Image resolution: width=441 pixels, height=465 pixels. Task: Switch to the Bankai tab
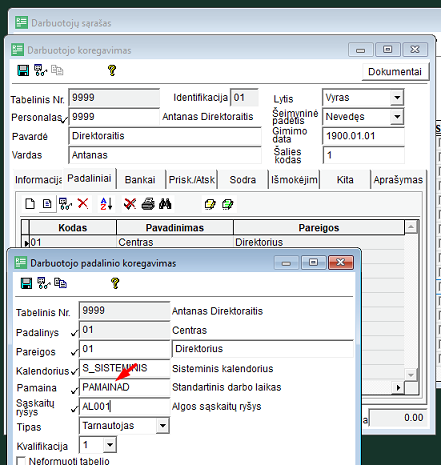click(140, 180)
